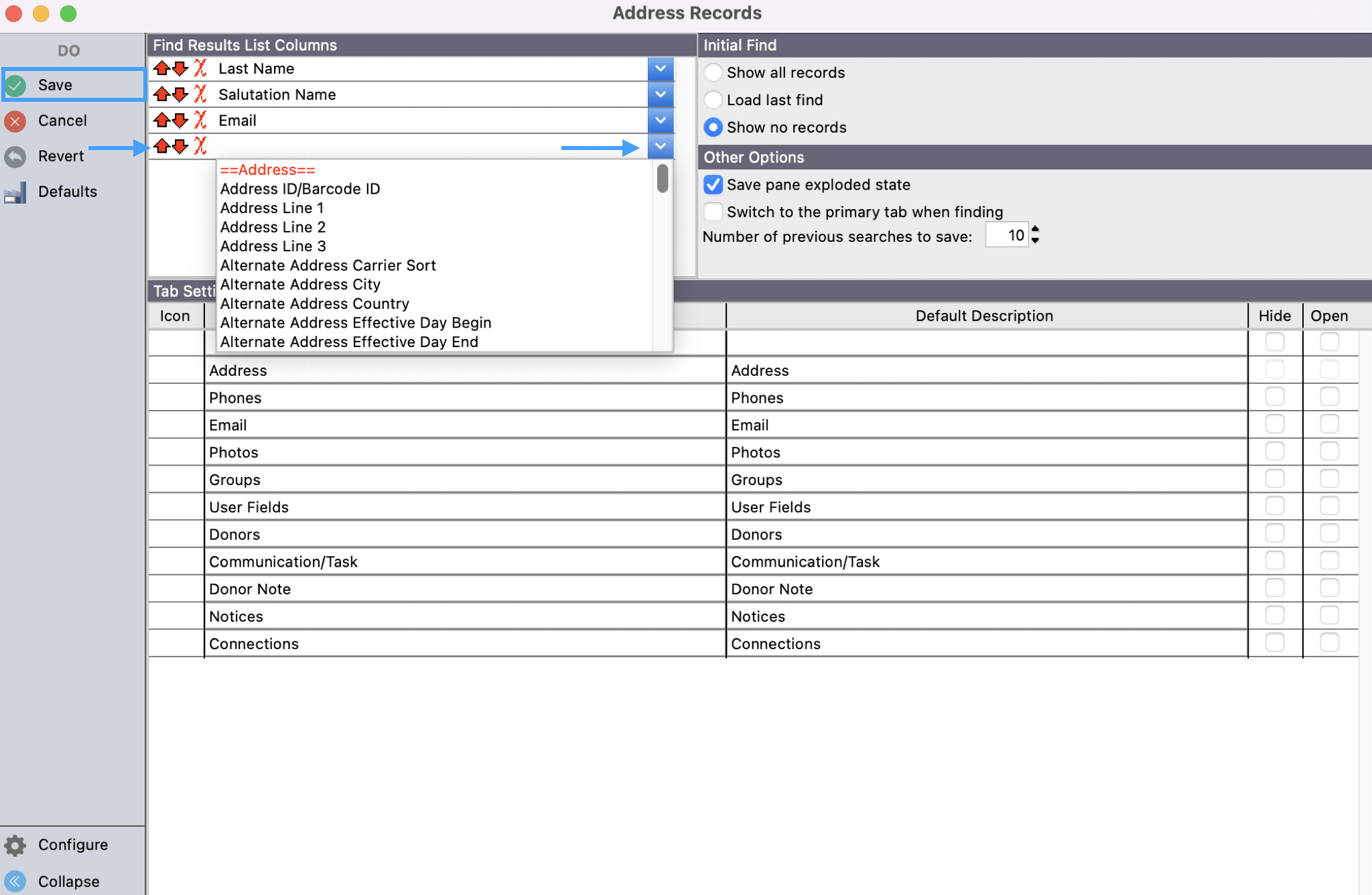This screenshot has height=895, width=1372.
Task: Choose Address Line 1 from list
Action: coord(272,208)
